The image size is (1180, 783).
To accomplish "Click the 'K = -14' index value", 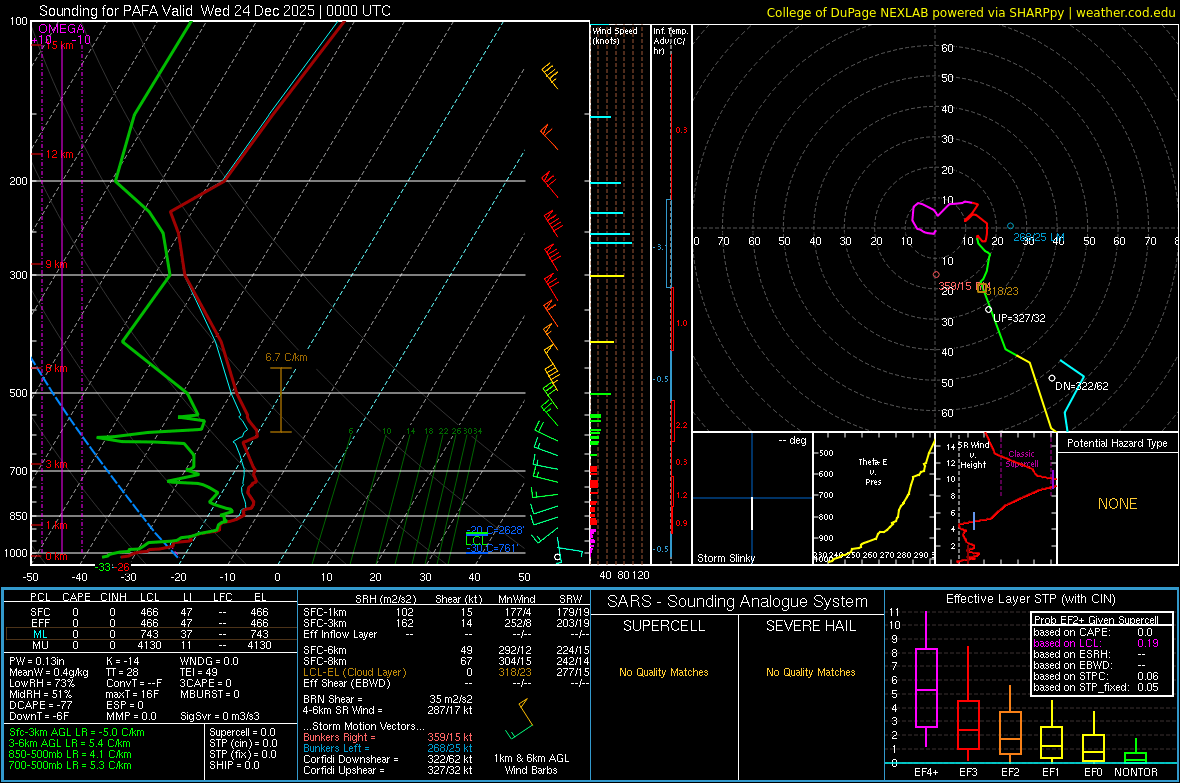I will point(123,661).
